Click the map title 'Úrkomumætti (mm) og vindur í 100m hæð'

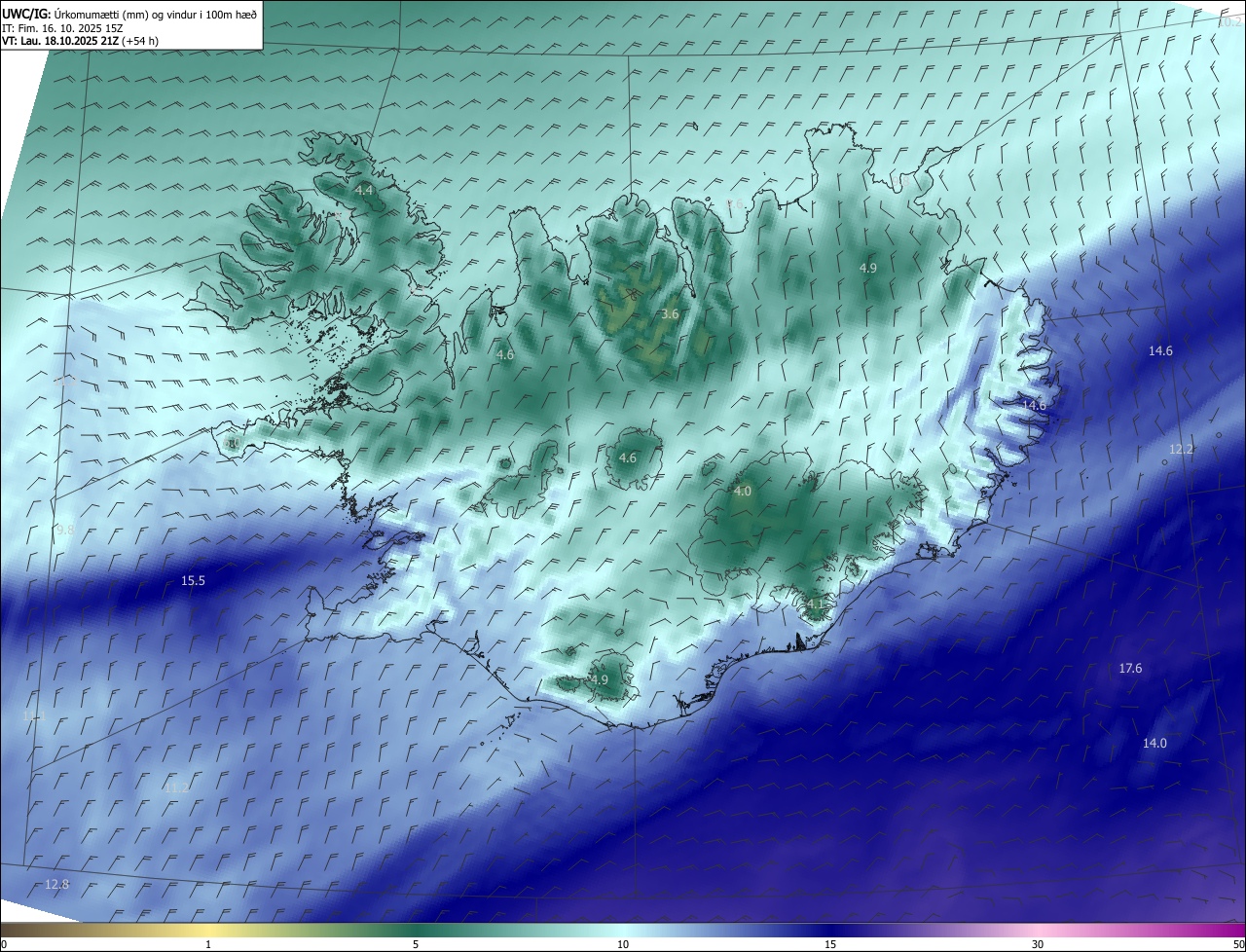pos(154,14)
